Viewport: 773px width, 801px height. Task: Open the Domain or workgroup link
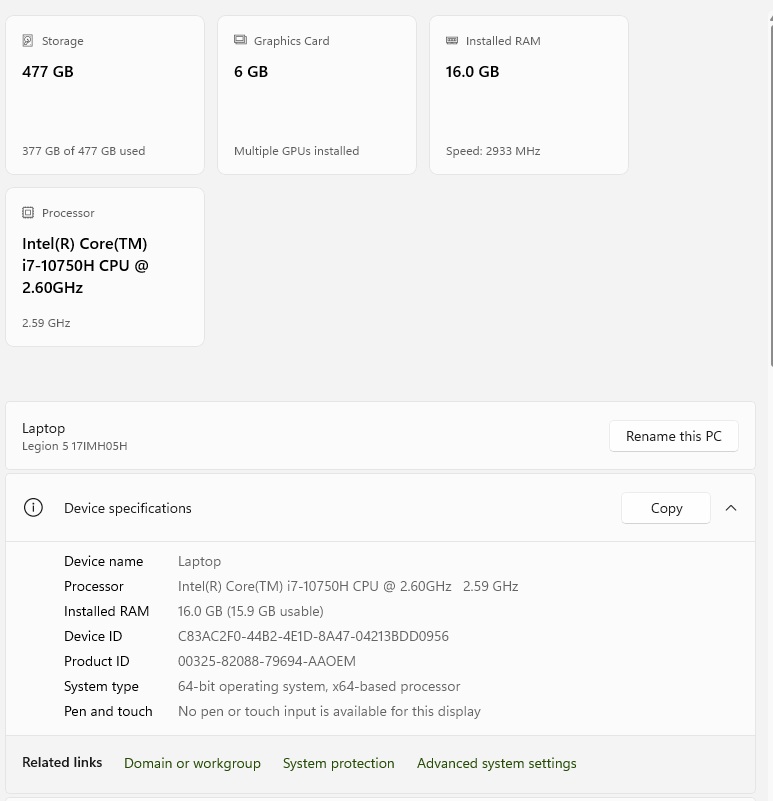[192, 763]
